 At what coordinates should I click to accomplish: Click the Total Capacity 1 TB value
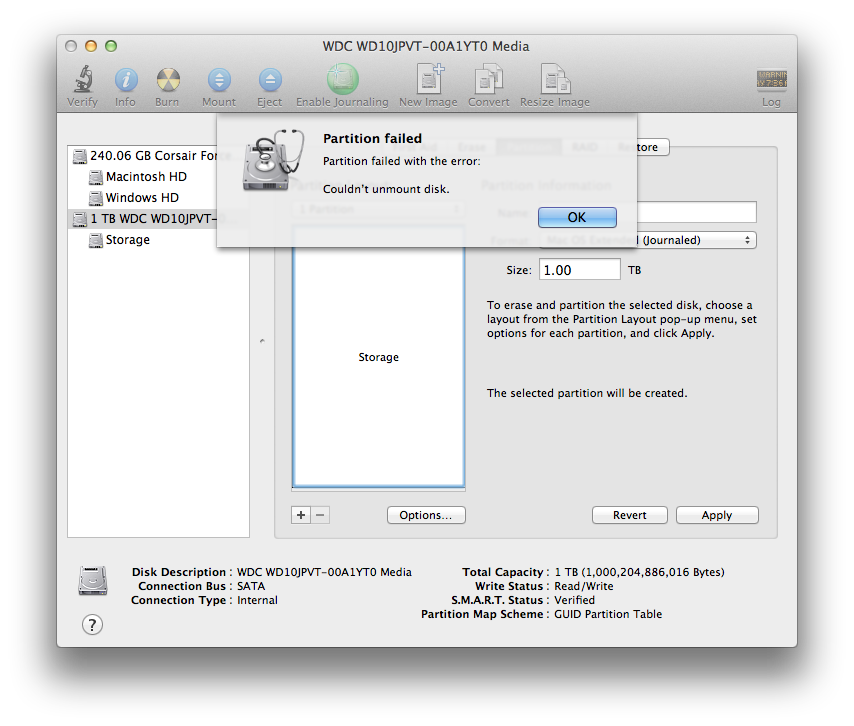pos(639,572)
